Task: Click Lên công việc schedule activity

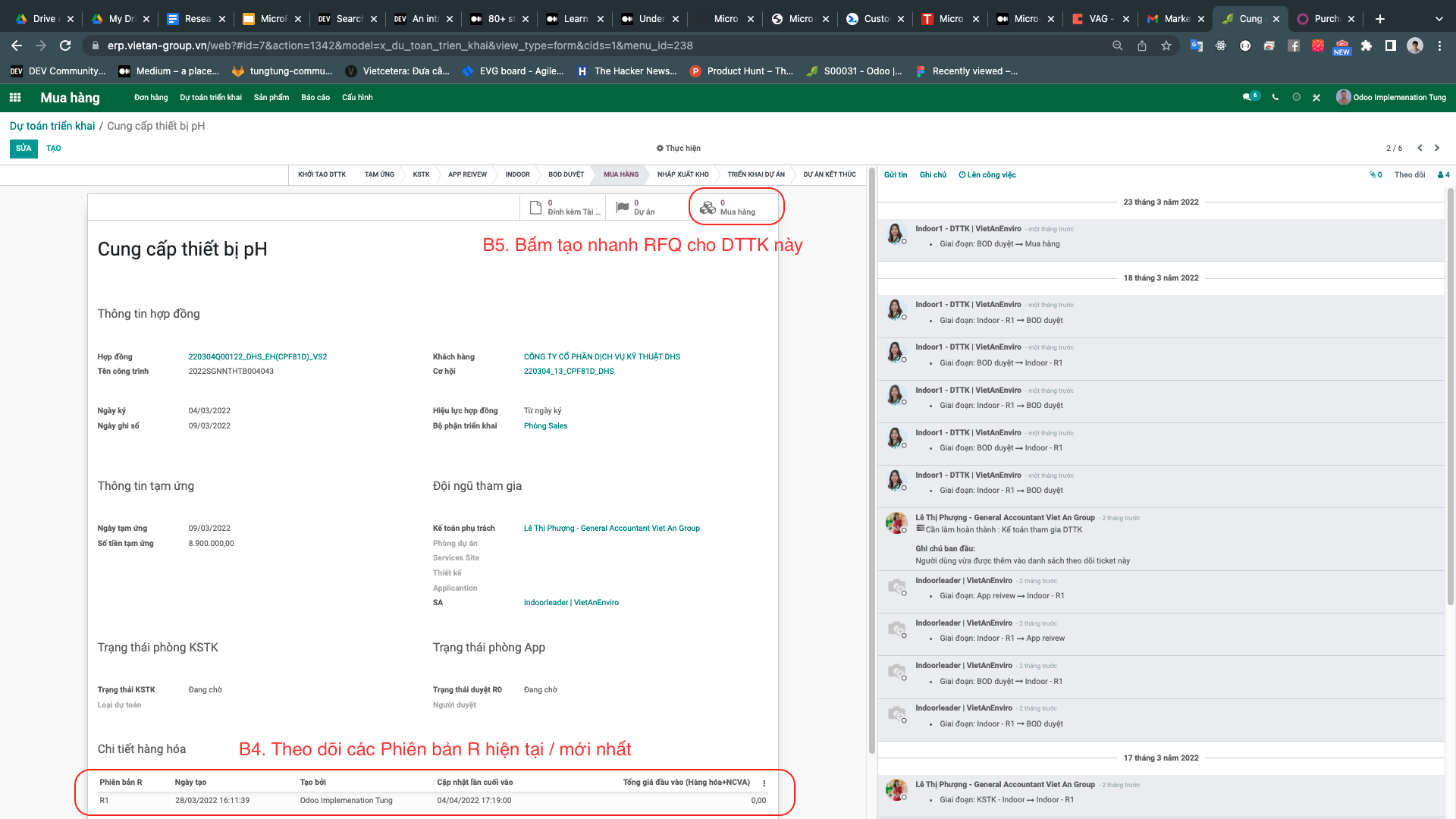Action: coord(987,174)
